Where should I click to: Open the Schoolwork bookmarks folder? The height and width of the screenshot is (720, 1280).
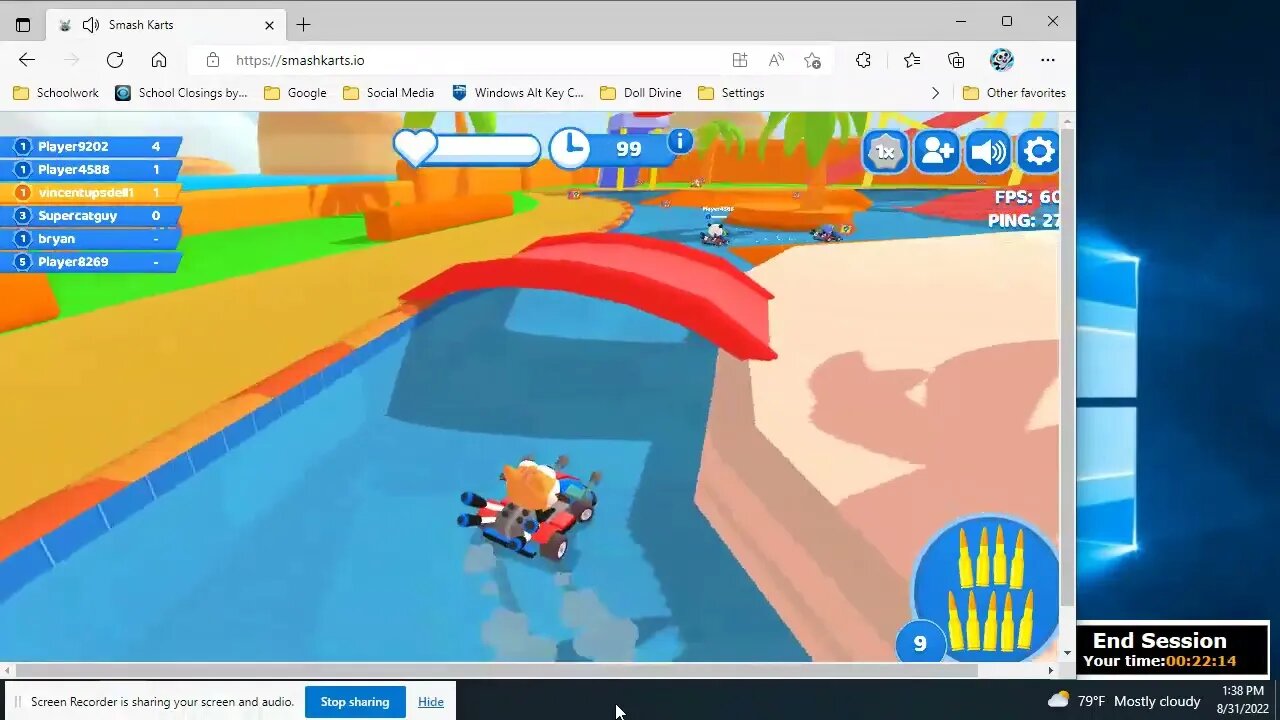coord(56,92)
